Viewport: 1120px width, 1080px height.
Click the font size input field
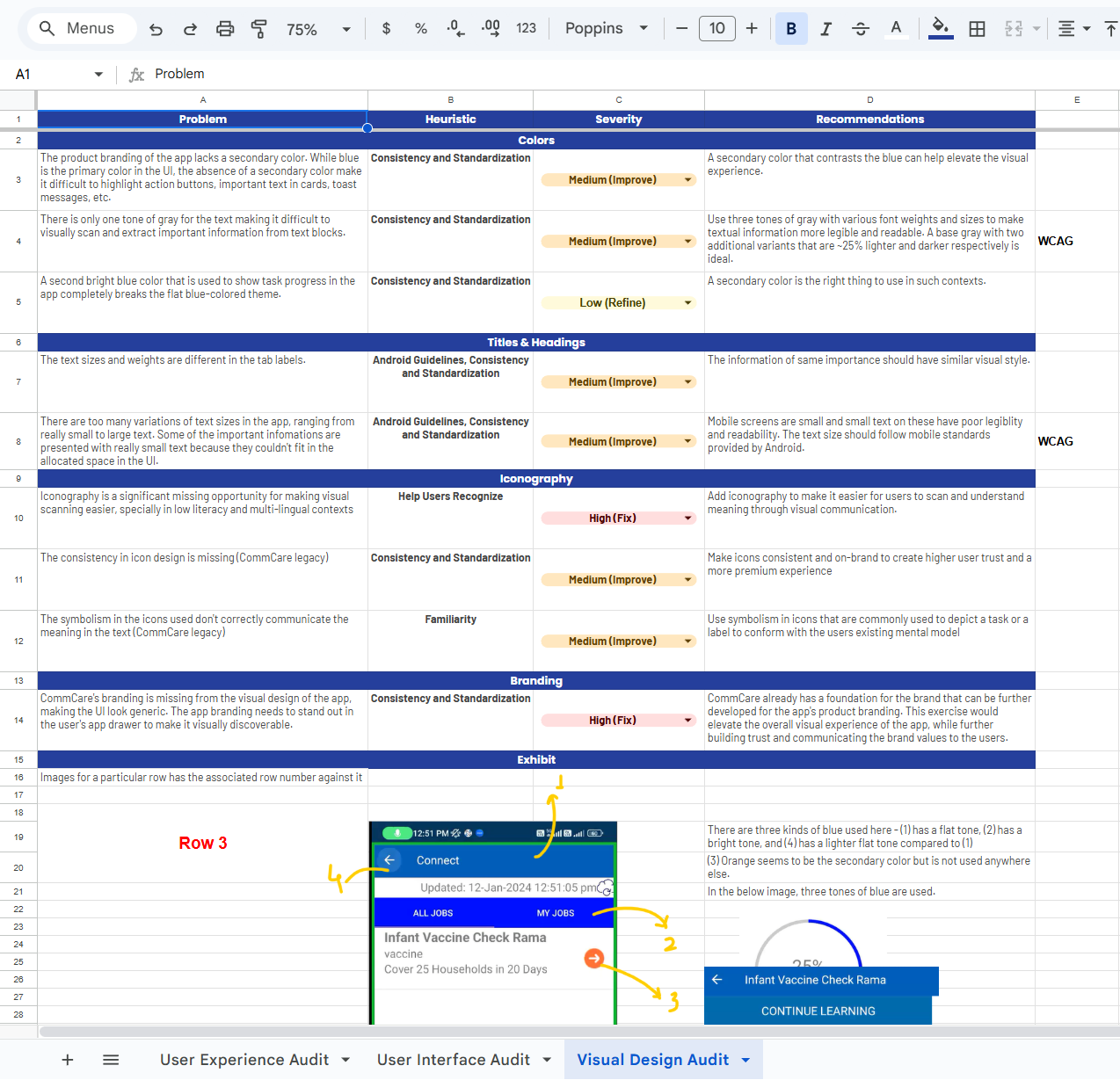[x=716, y=29]
